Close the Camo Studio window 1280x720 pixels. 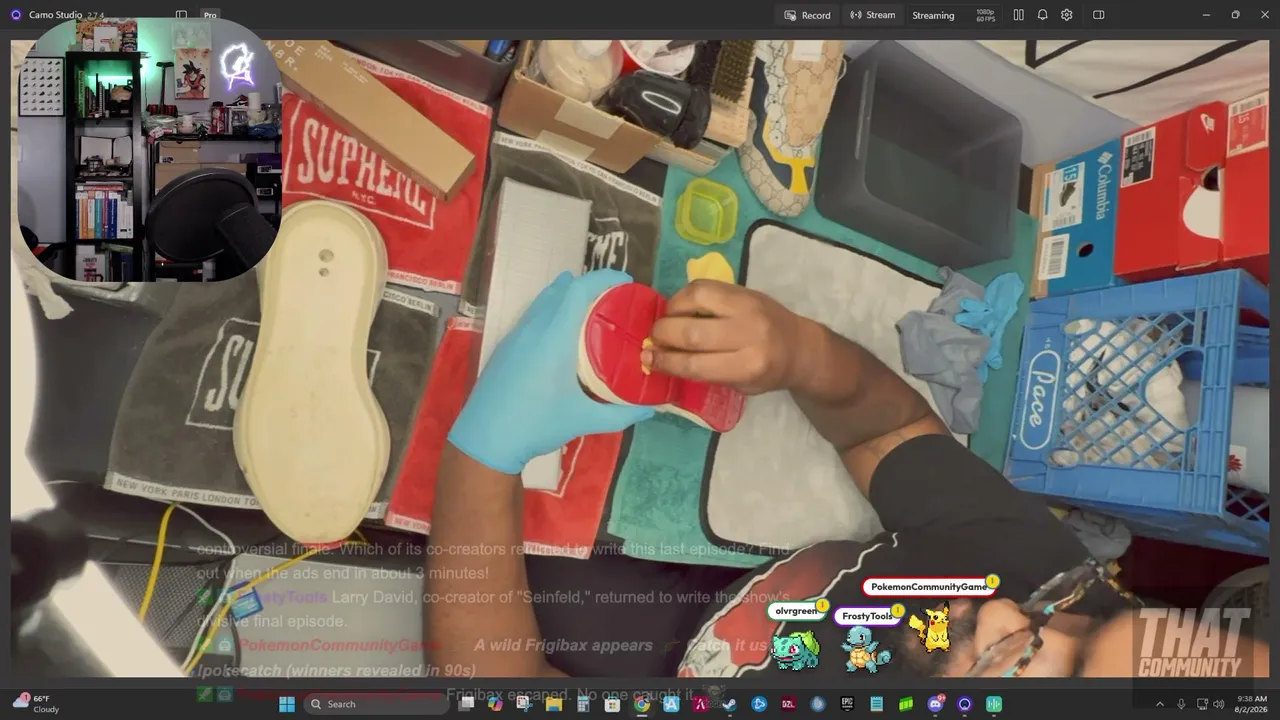pyautogui.click(x=1264, y=15)
